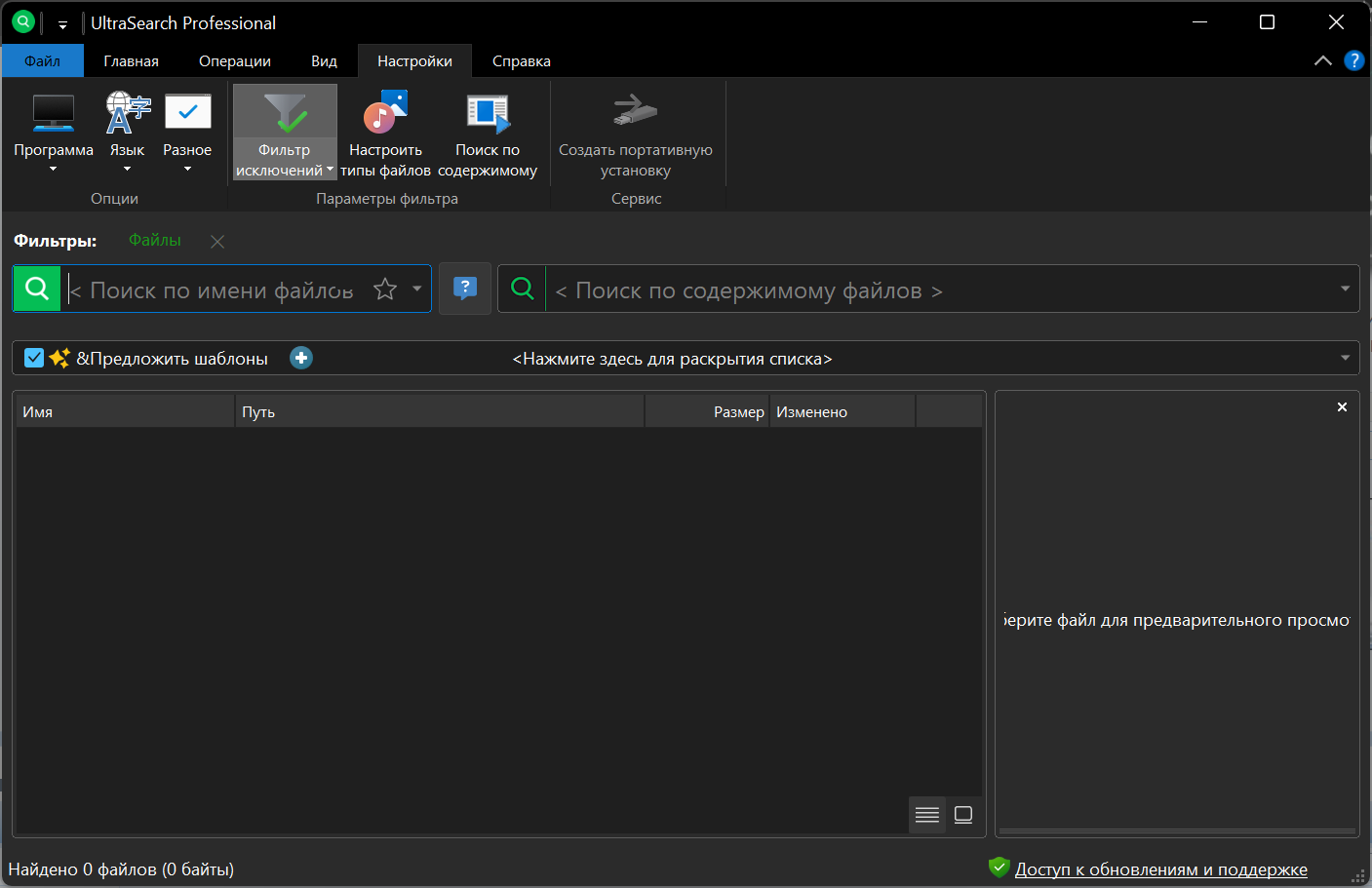Click the UltraSearch app logo icon
This screenshot has height=888, width=1372.
(x=22, y=21)
